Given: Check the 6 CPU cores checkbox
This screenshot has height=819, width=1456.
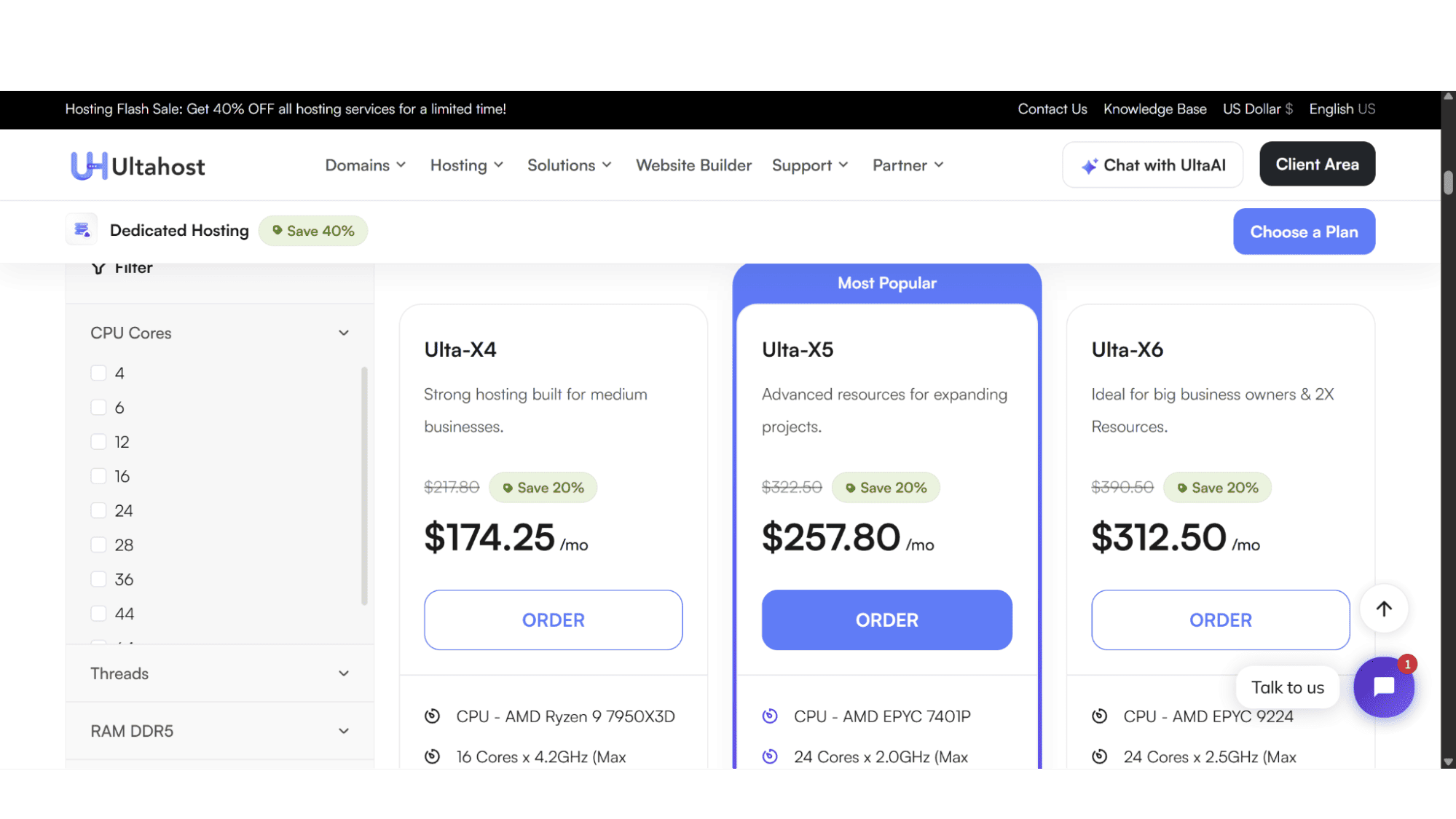Looking at the screenshot, I should point(98,407).
